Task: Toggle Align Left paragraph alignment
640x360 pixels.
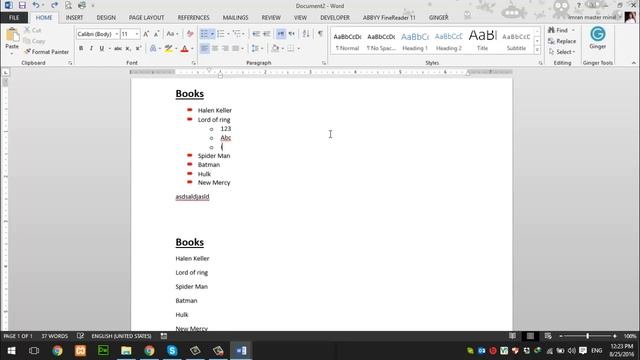Action: coord(204,49)
